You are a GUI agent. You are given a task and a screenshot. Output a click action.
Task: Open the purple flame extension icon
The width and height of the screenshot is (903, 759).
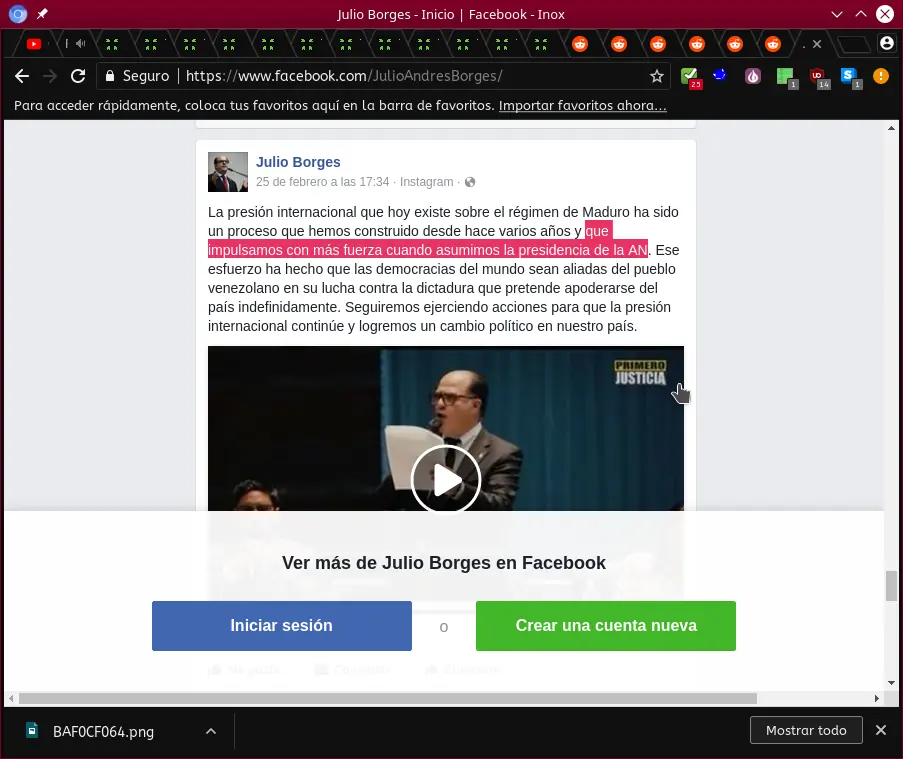point(752,76)
